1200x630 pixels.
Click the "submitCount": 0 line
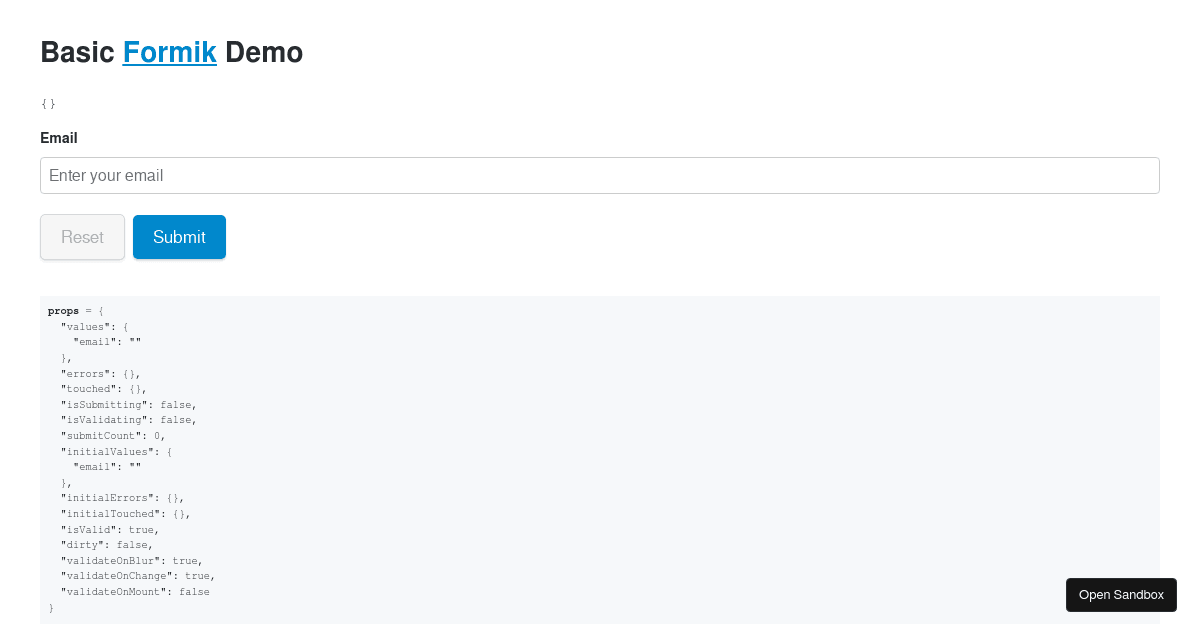[x=113, y=436]
